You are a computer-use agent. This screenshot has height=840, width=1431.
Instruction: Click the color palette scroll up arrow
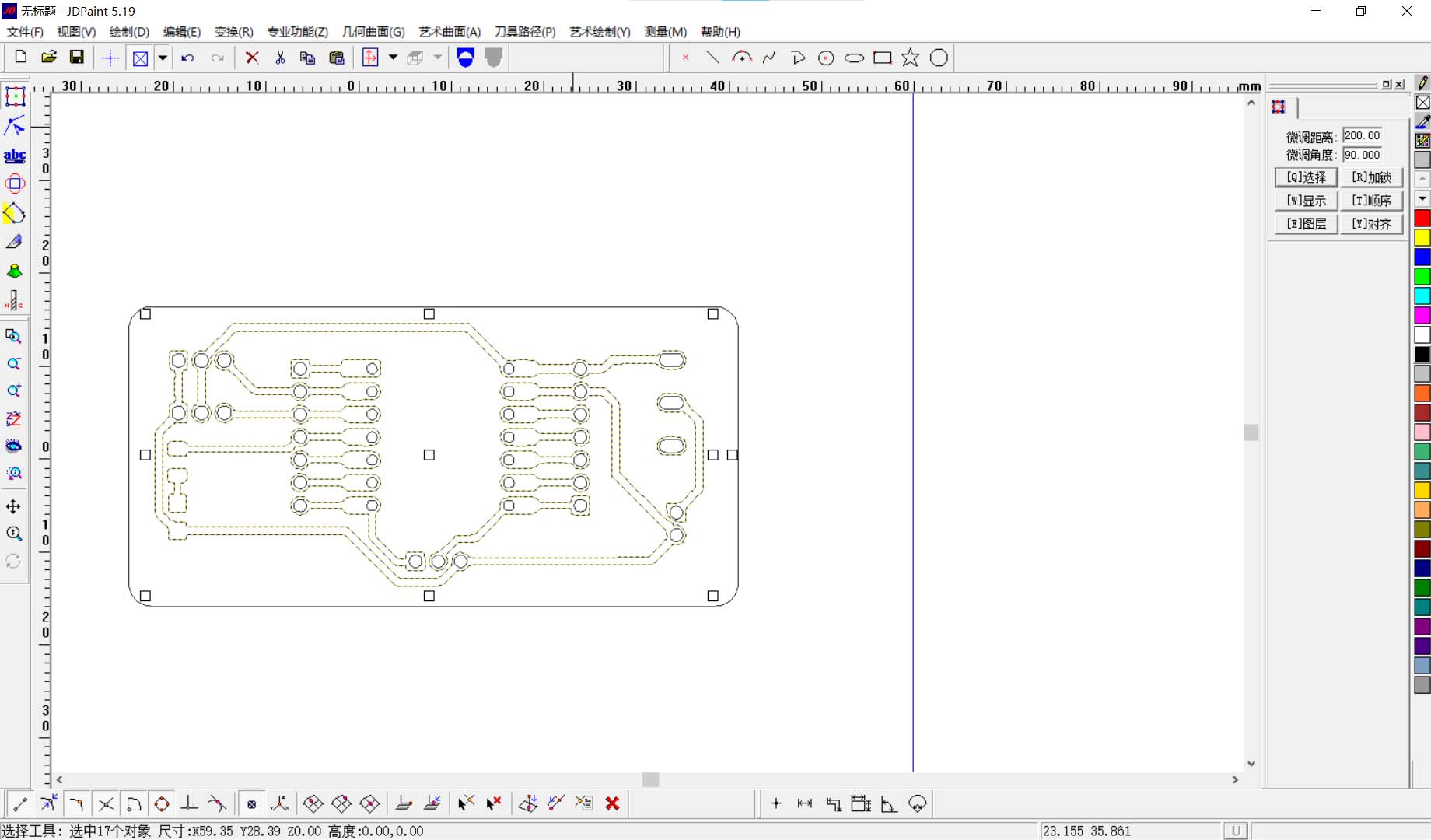(1422, 180)
